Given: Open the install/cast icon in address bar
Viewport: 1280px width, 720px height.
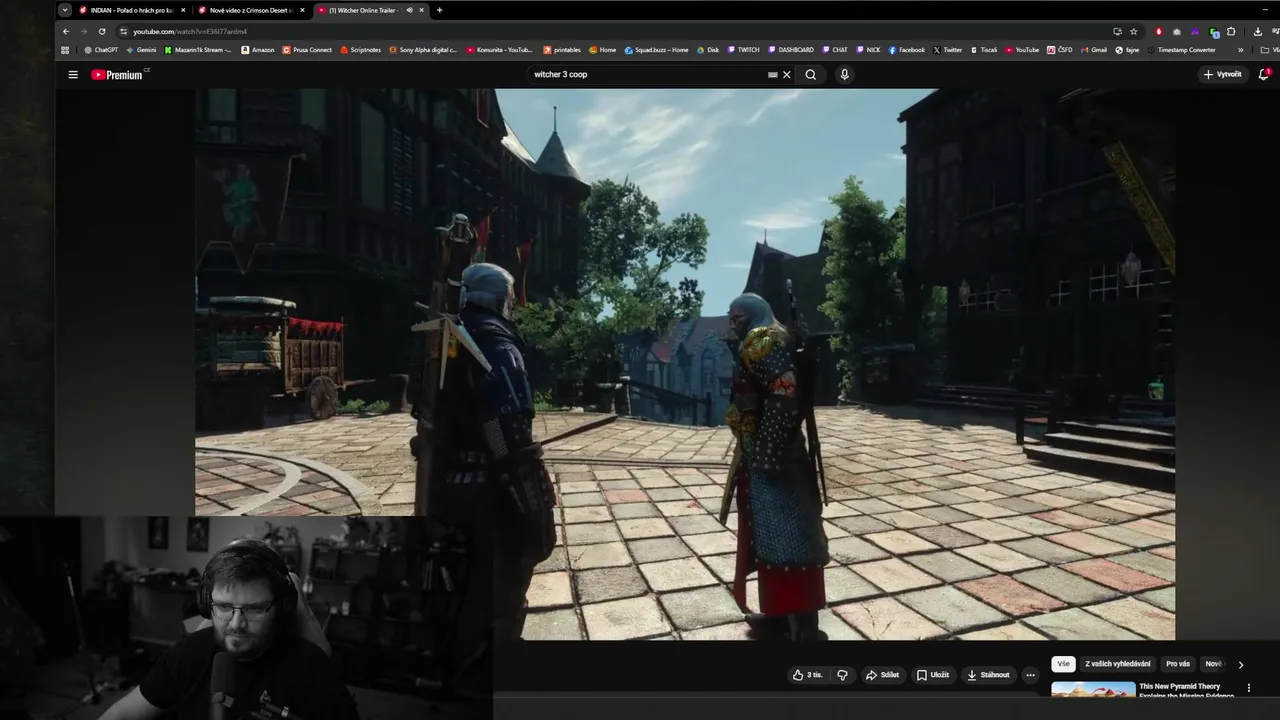Looking at the screenshot, I should (x=1117, y=31).
